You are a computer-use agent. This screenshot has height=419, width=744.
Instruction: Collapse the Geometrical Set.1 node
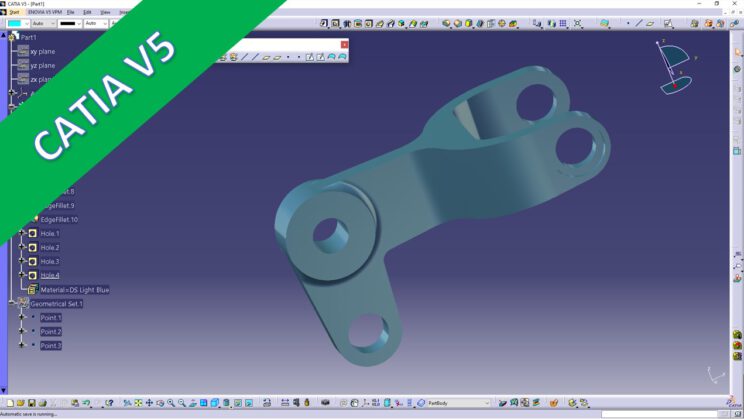tap(11, 303)
